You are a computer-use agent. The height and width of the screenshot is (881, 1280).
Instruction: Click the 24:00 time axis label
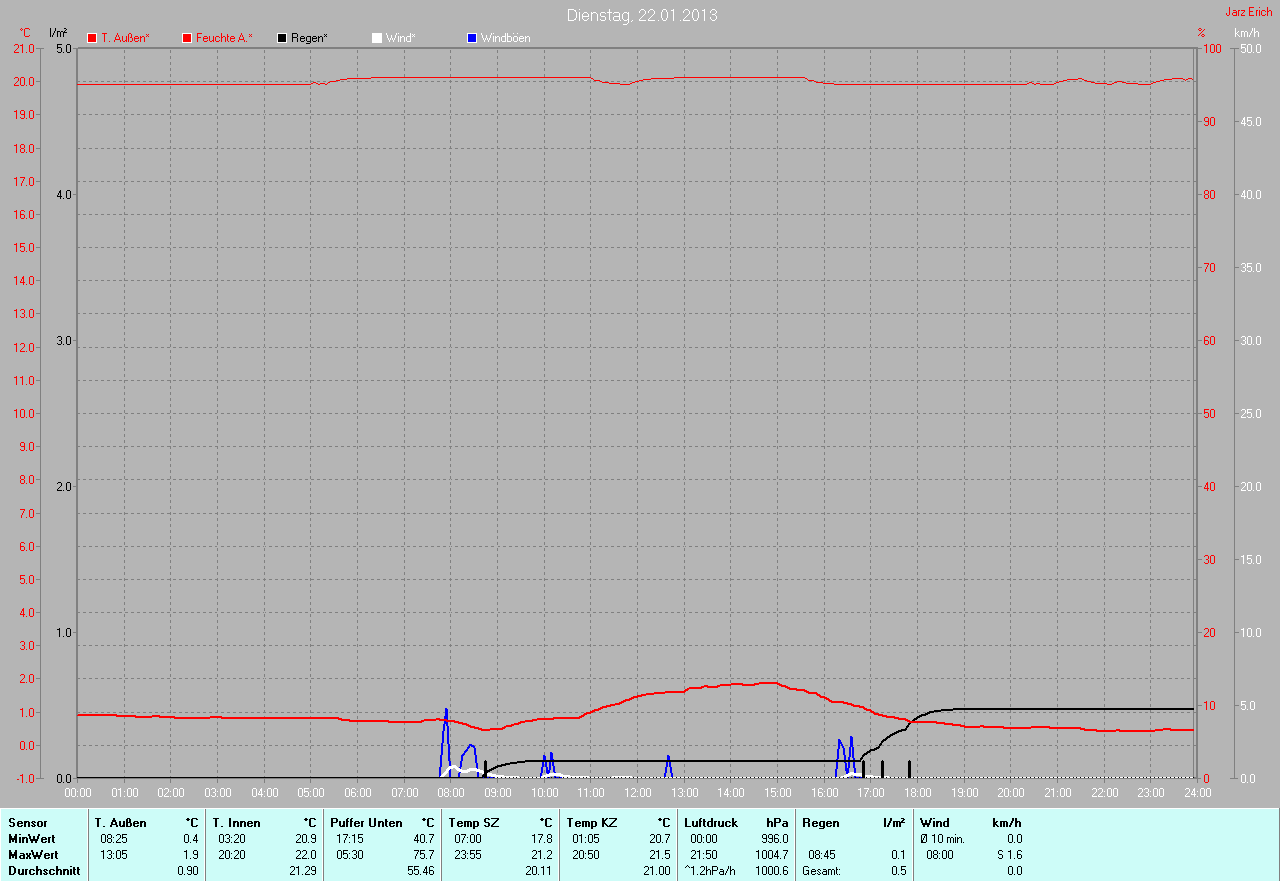tap(1197, 793)
